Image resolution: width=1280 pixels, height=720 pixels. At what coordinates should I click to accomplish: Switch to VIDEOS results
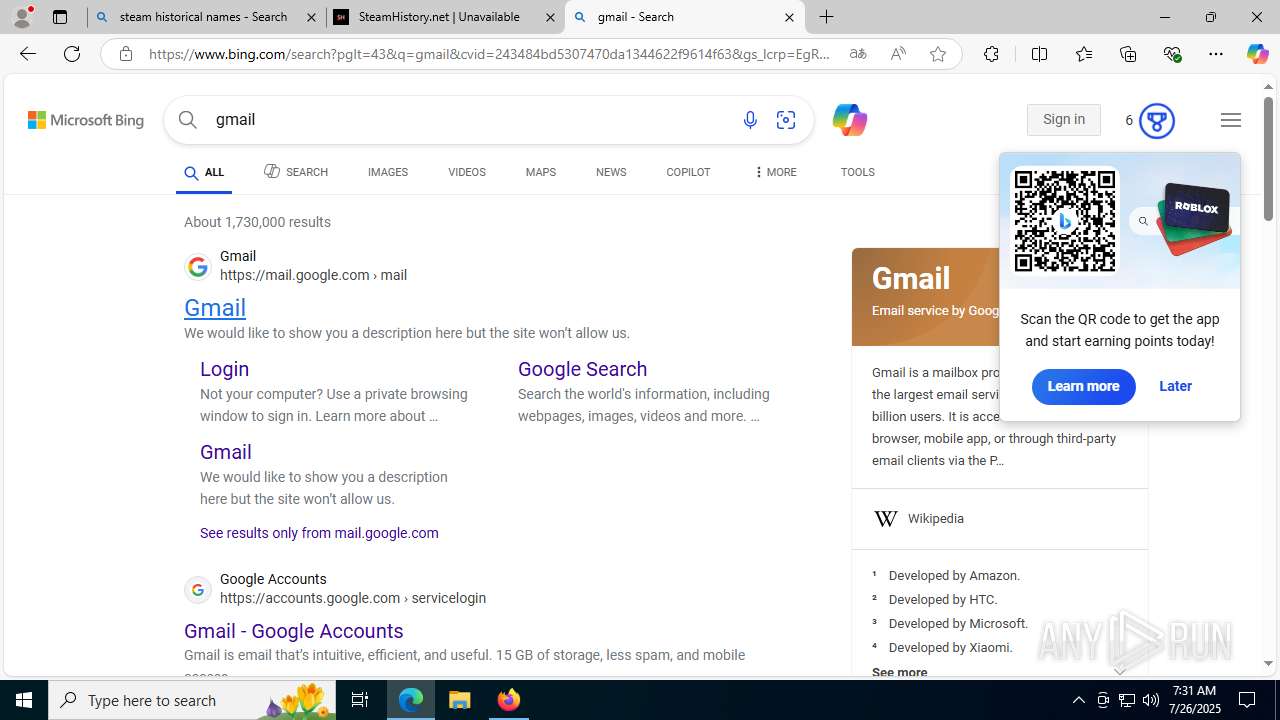coord(467,173)
